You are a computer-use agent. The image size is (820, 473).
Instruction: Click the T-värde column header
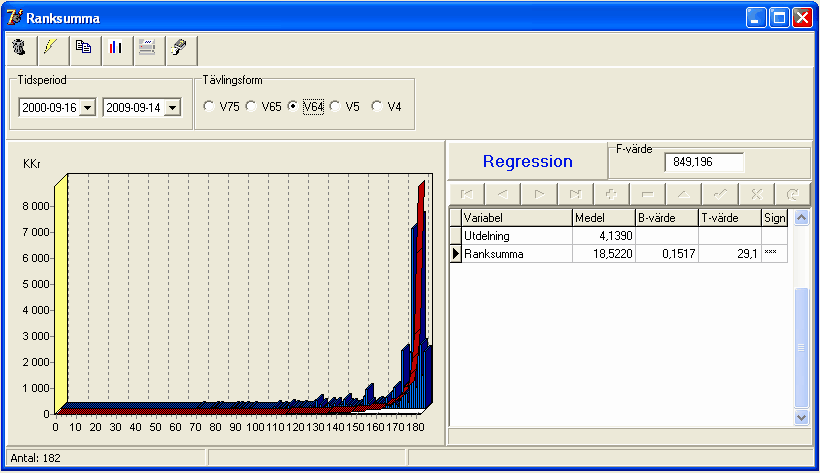[x=730, y=218]
